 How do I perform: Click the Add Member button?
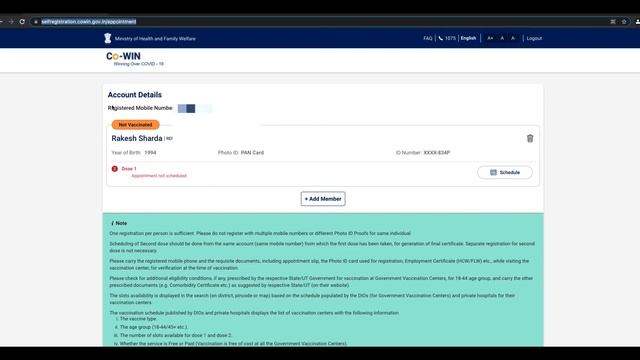pyautogui.click(x=323, y=199)
